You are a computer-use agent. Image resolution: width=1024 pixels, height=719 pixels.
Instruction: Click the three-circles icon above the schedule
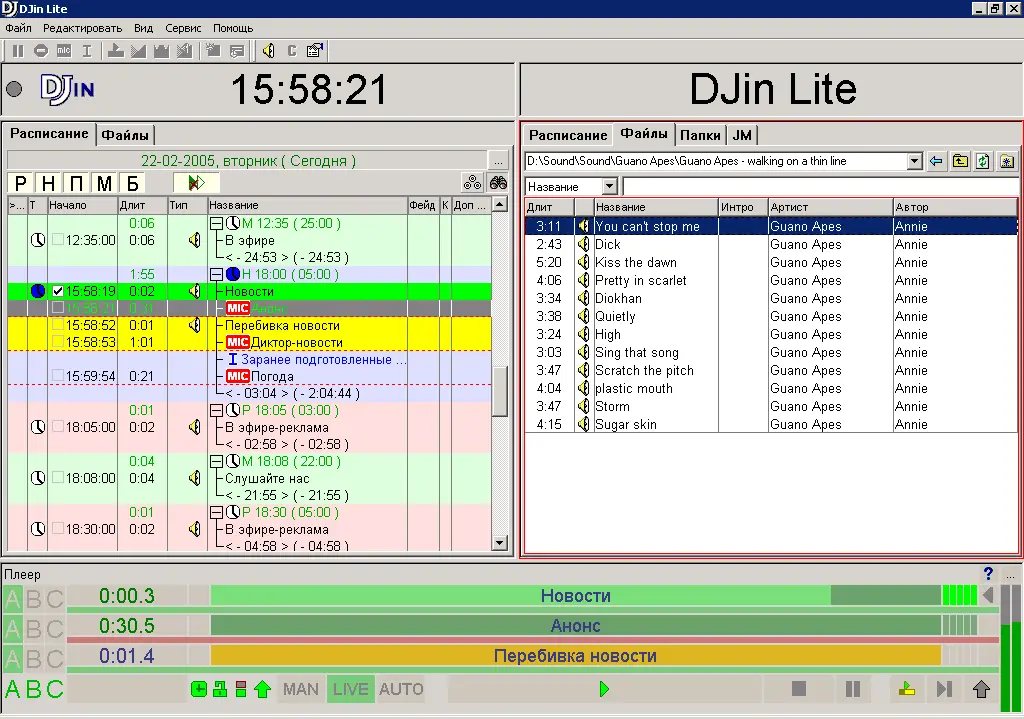(x=472, y=183)
